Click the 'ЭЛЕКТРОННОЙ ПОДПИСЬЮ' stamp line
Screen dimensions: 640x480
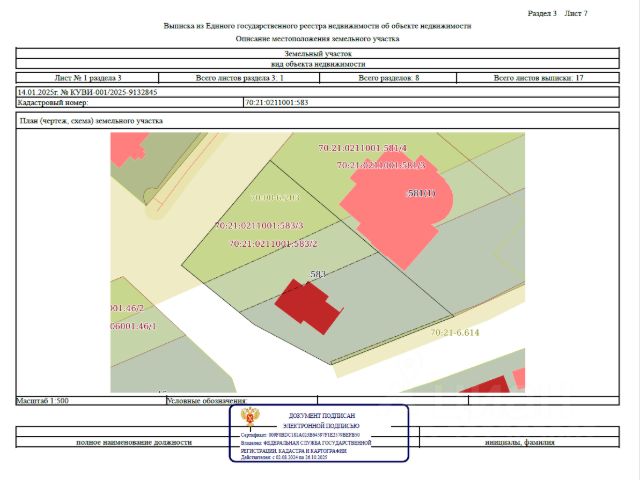click(x=321, y=426)
